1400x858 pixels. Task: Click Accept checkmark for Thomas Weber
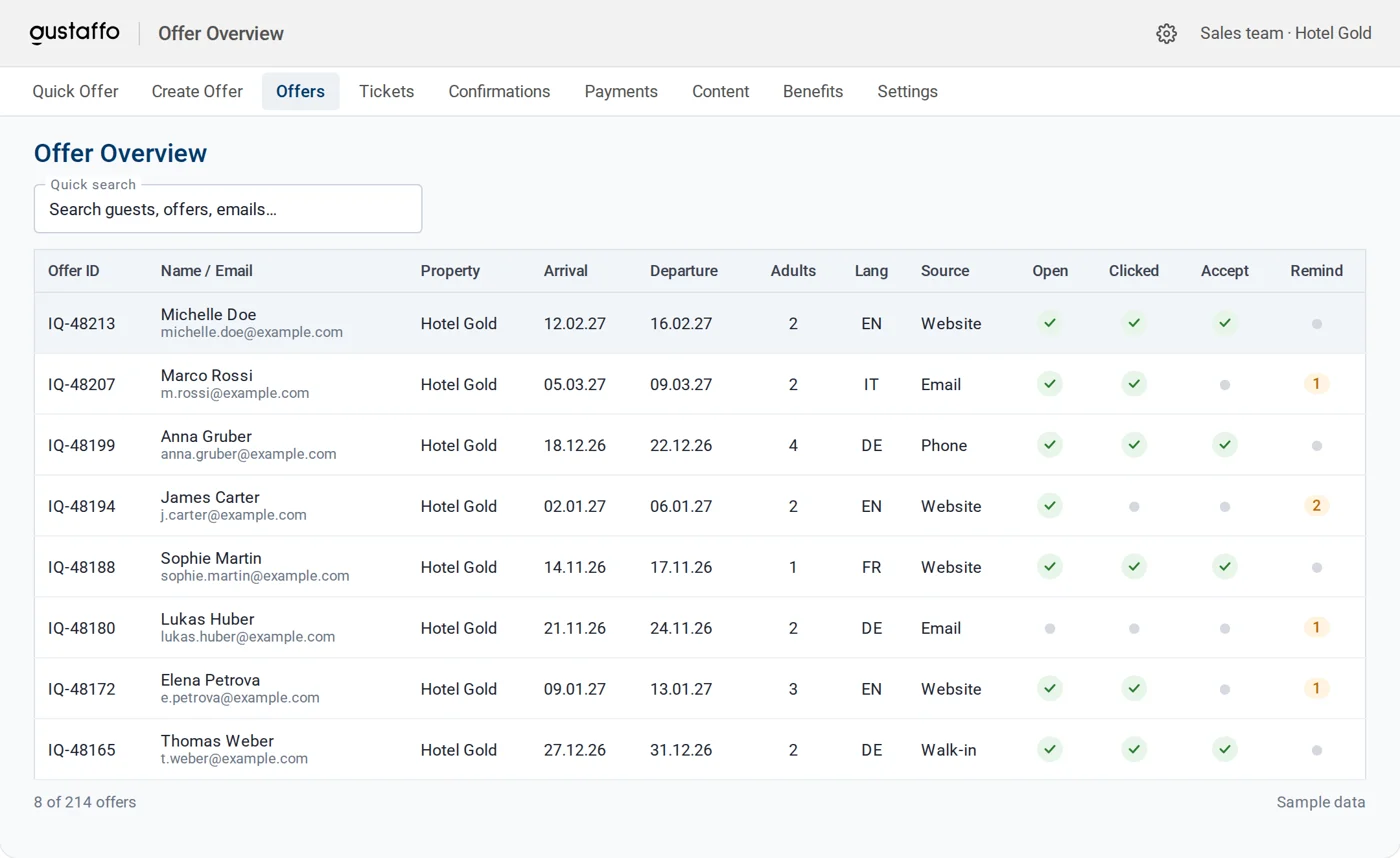[1225, 750]
